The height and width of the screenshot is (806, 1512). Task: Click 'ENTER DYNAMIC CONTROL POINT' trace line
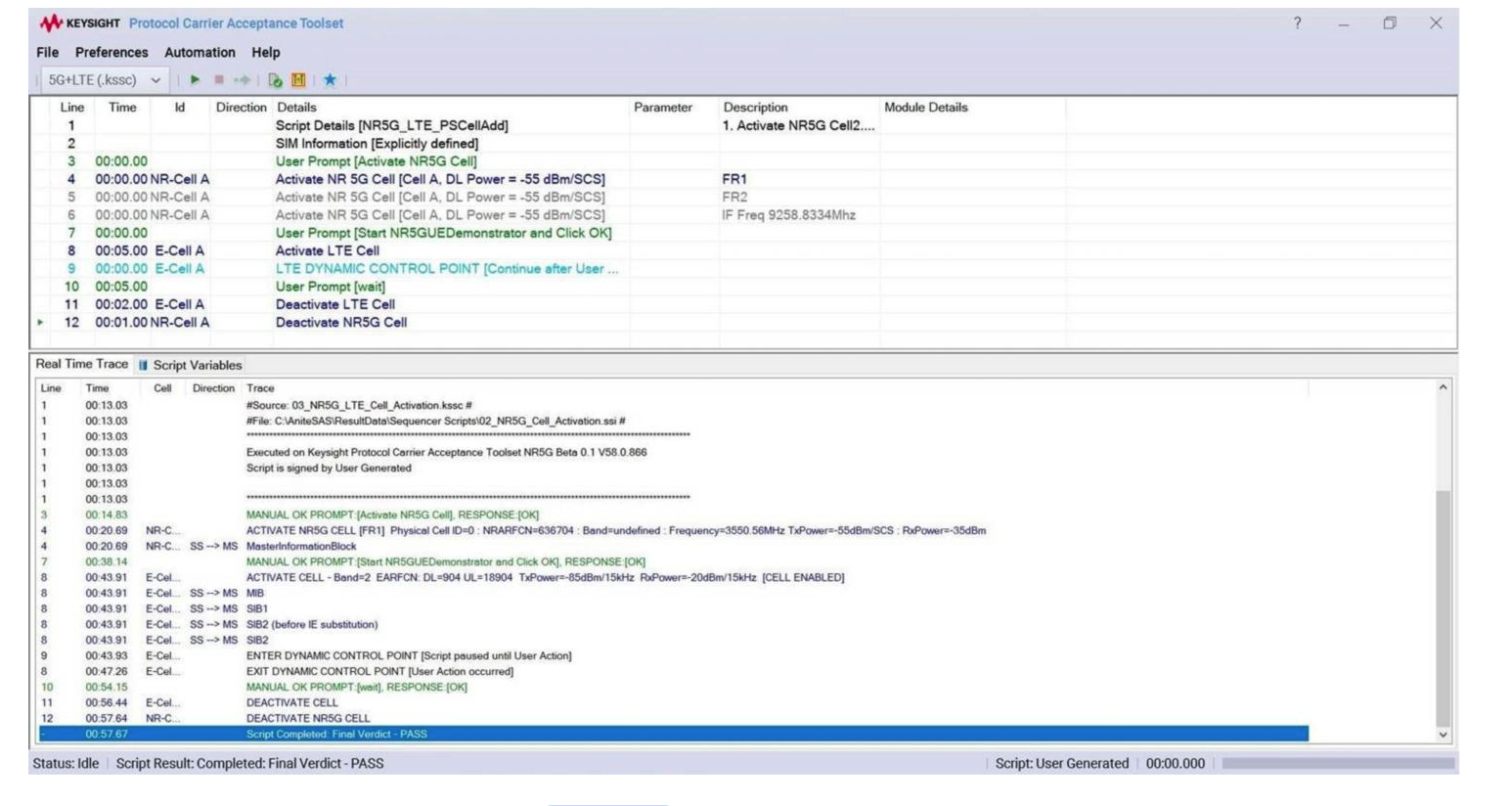[x=409, y=655]
